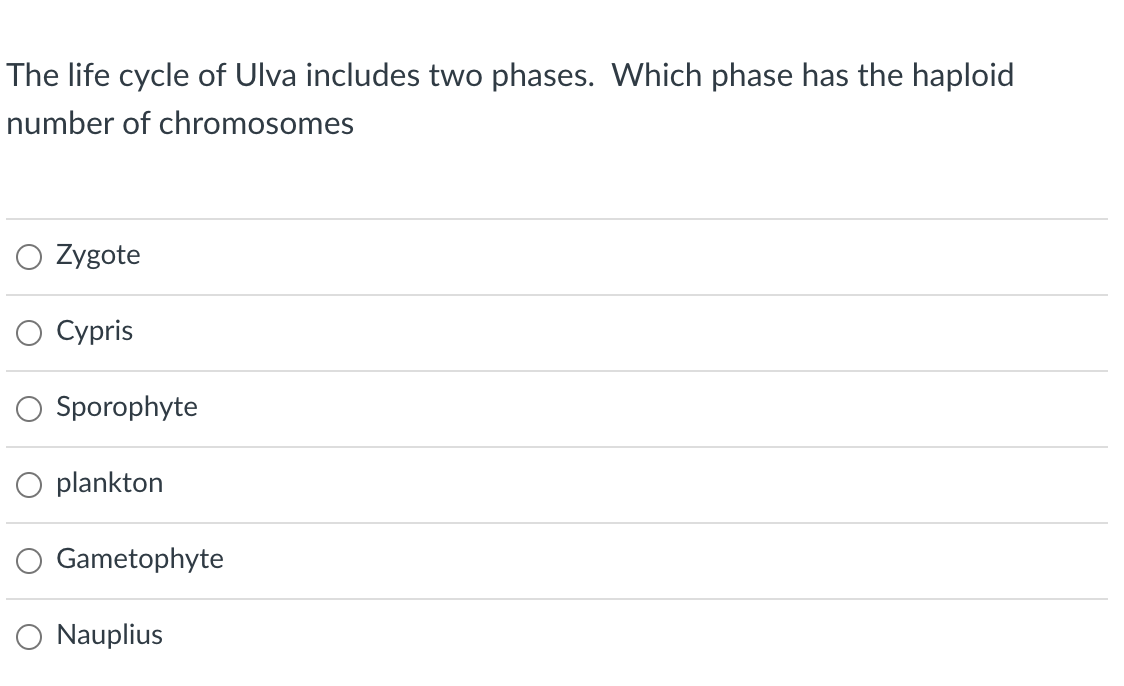Click the Zygote answer label text

pos(98,255)
